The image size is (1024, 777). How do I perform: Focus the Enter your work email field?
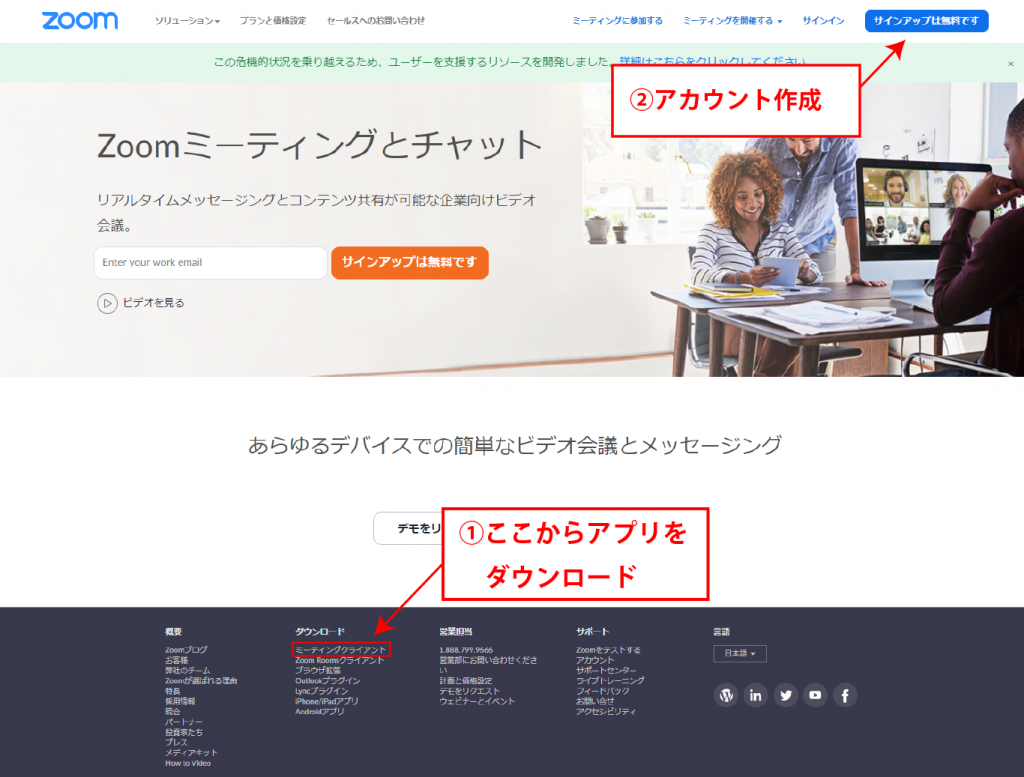[x=210, y=262]
